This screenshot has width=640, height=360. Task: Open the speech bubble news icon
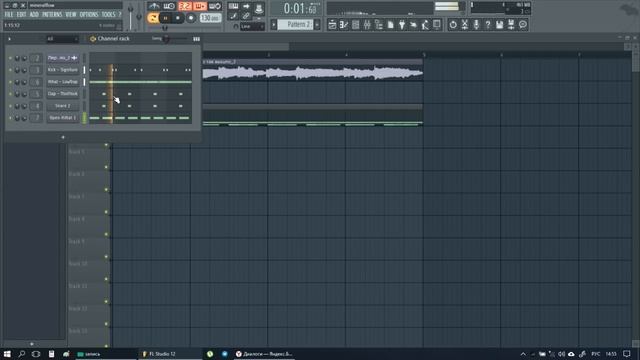click(x=523, y=25)
